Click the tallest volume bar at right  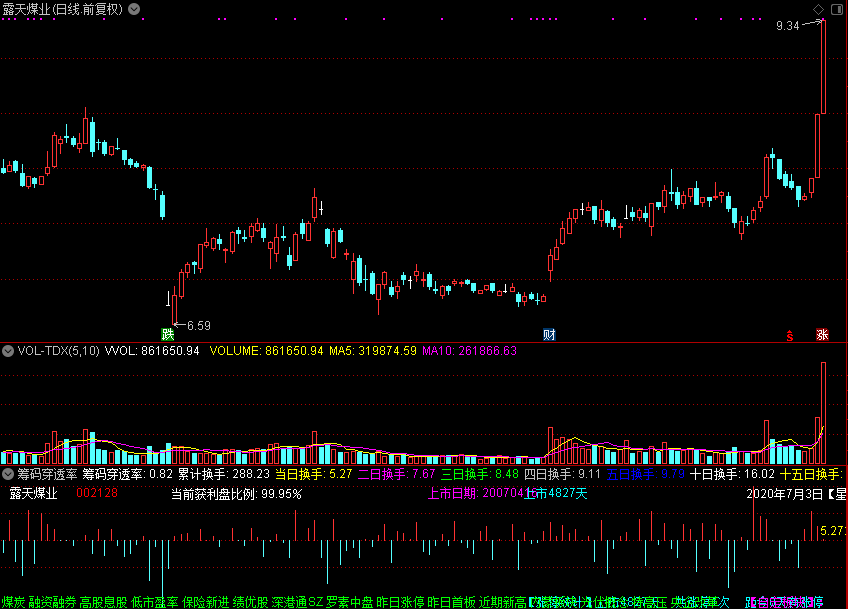(x=823, y=413)
